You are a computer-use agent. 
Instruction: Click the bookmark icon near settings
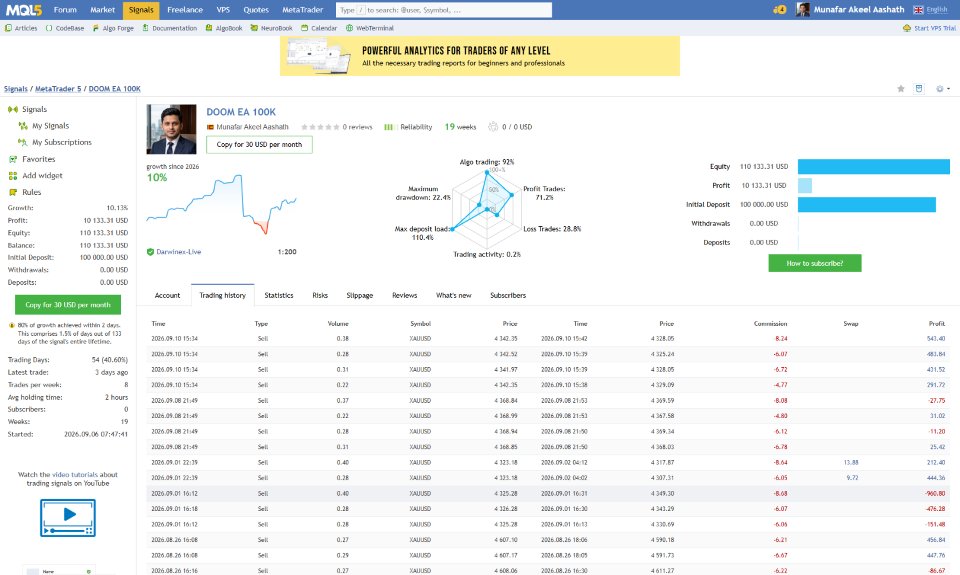(x=919, y=89)
